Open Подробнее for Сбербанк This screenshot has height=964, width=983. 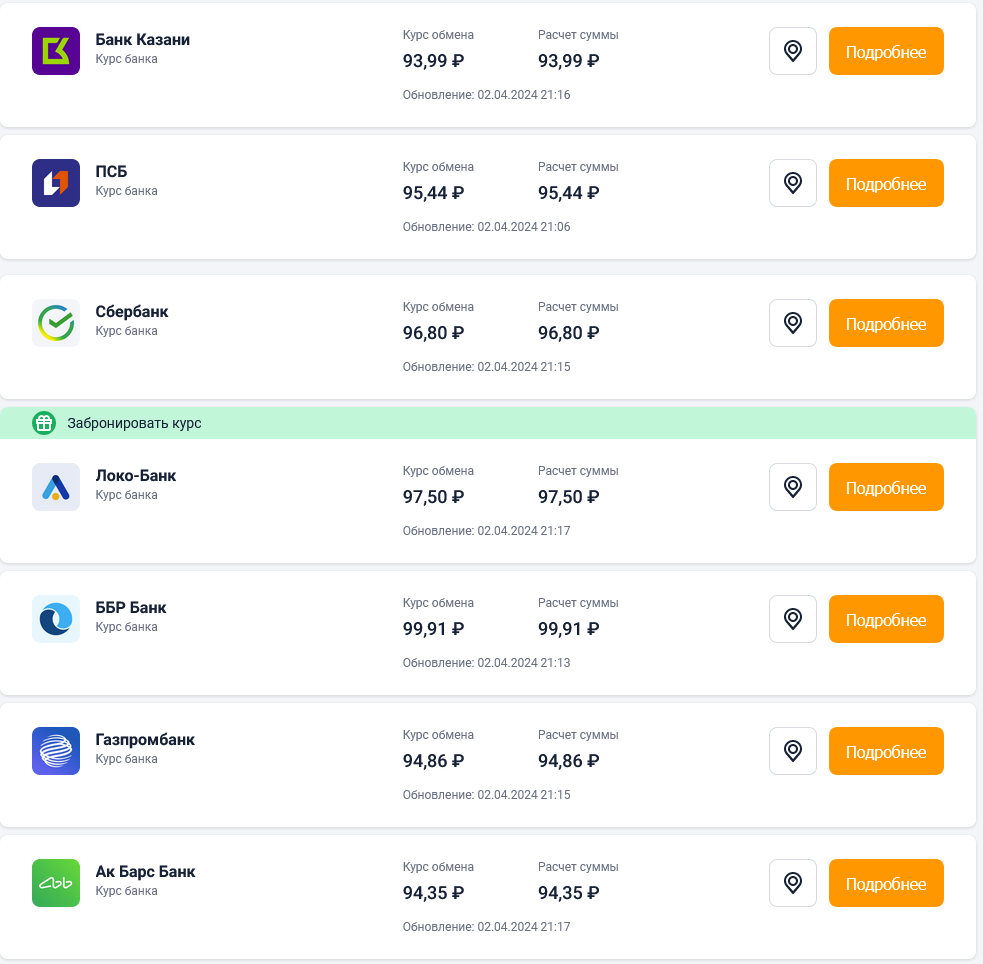point(886,323)
